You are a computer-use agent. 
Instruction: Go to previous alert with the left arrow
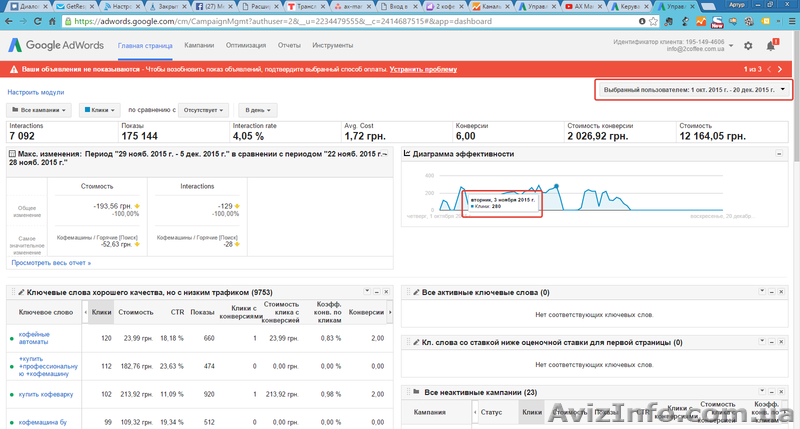pyautogui.click(x=769, y=69)
